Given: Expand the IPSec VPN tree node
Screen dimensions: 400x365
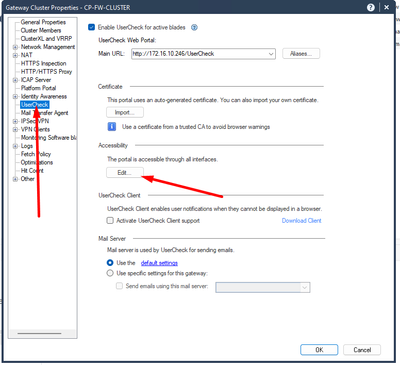Looking at the screenshot, I should click(15, 121).
